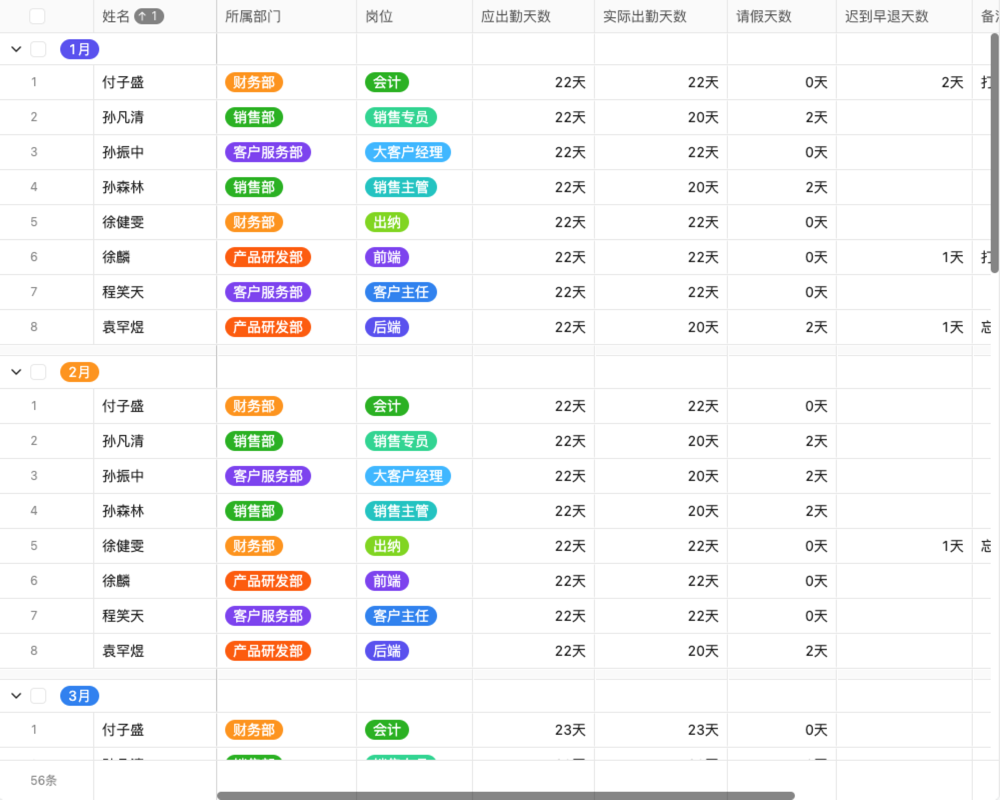Click the sort indicator on the 姓名 column
The height and width of the screenshot is (800, 1000).
pyautogui.click(x=150, y=15)
